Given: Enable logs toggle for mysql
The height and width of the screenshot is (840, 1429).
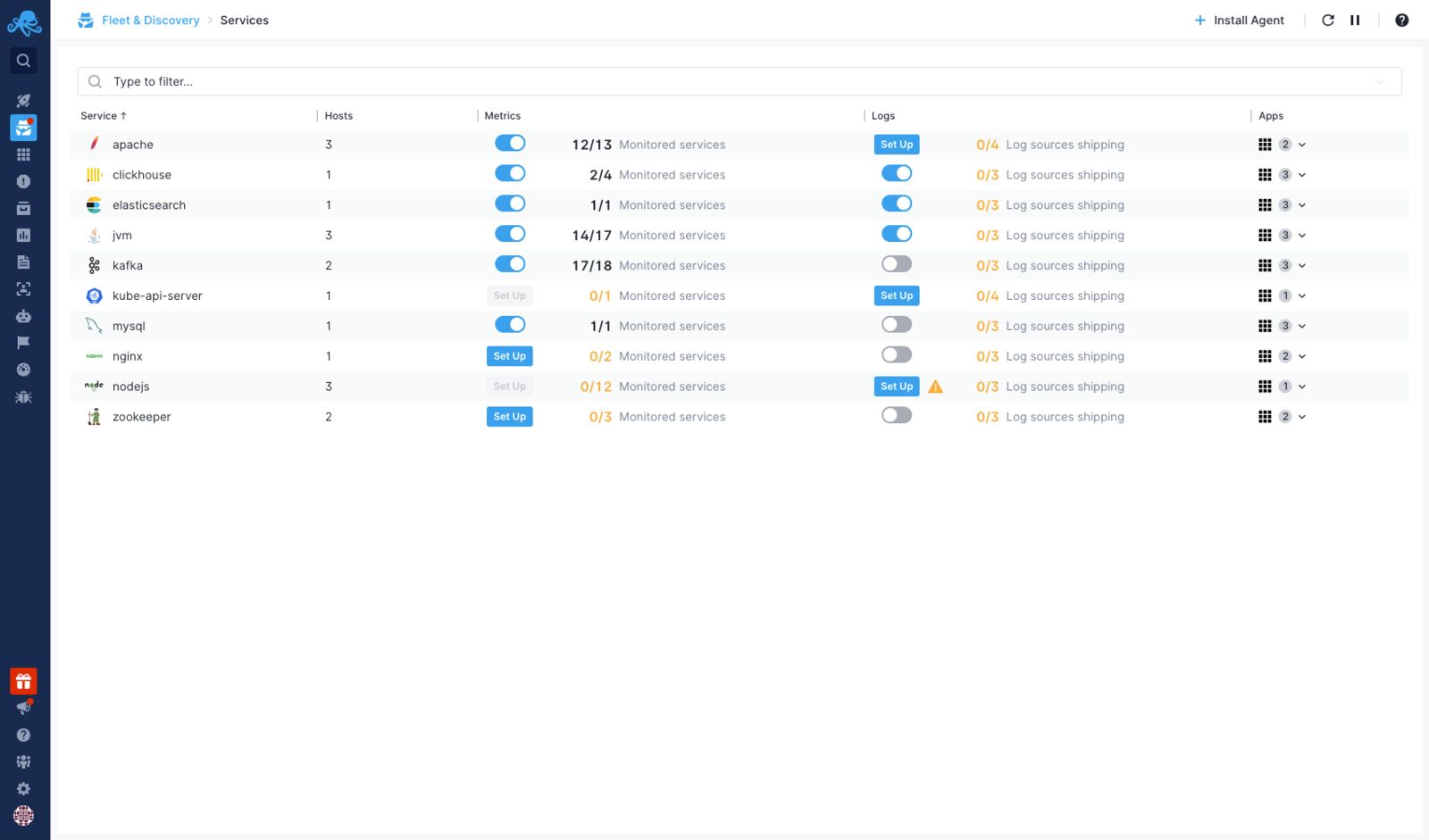Looking at the screenshot, I should [x=897, y=325].
